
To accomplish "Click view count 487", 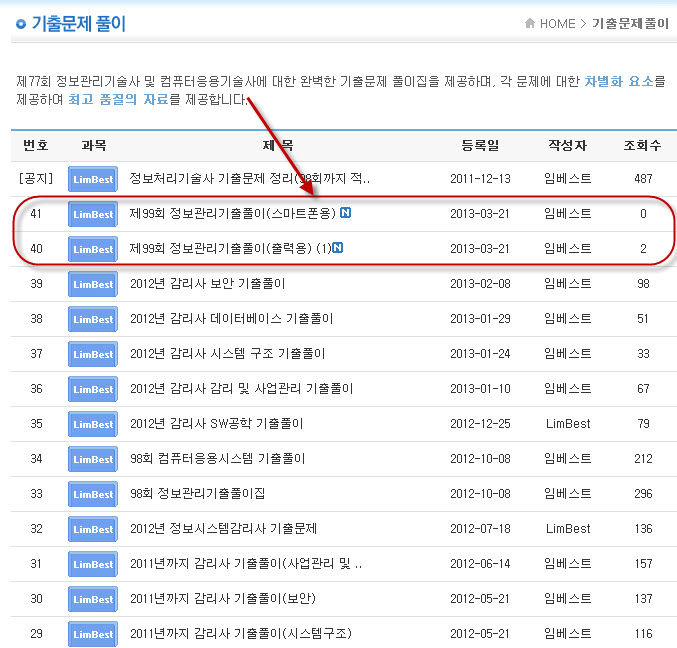I will (x=643, y=178).
